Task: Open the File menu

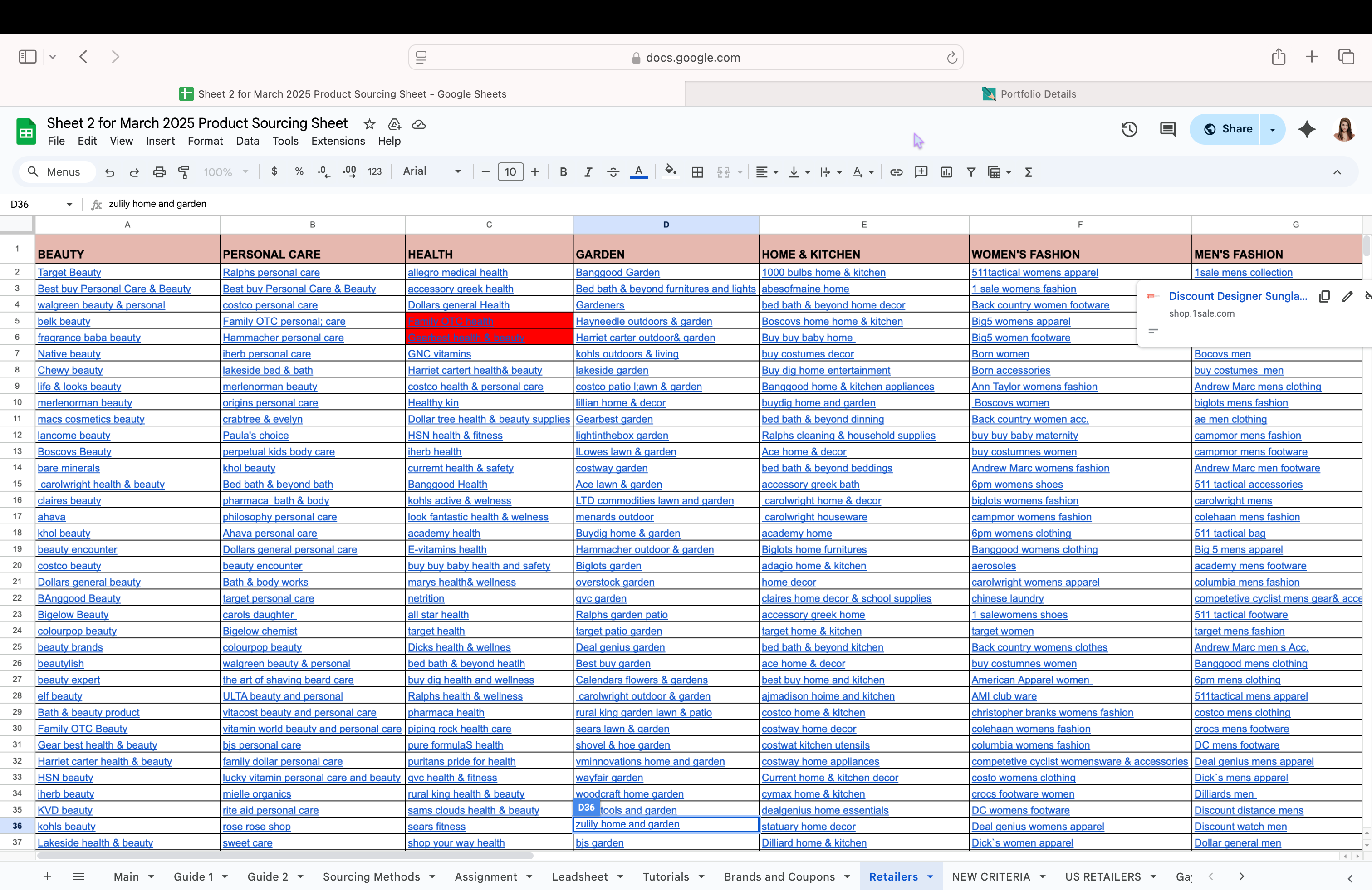Action: (56, 141)
